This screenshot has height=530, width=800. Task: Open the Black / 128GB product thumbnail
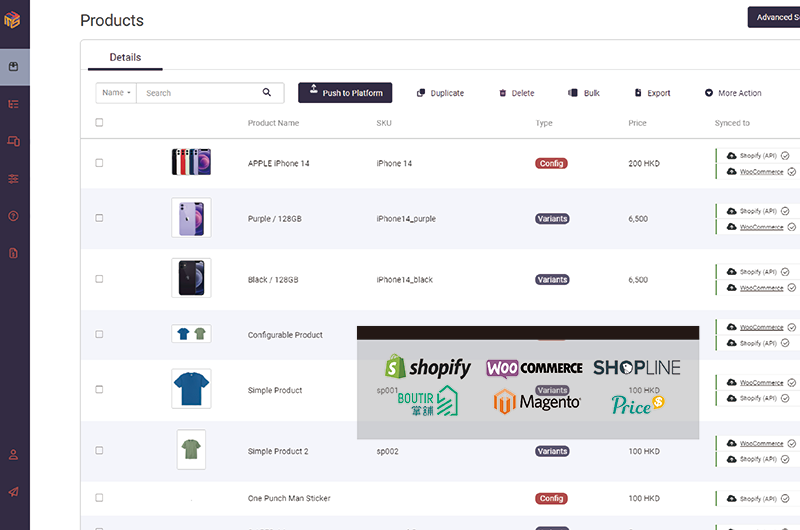(191, 279)
